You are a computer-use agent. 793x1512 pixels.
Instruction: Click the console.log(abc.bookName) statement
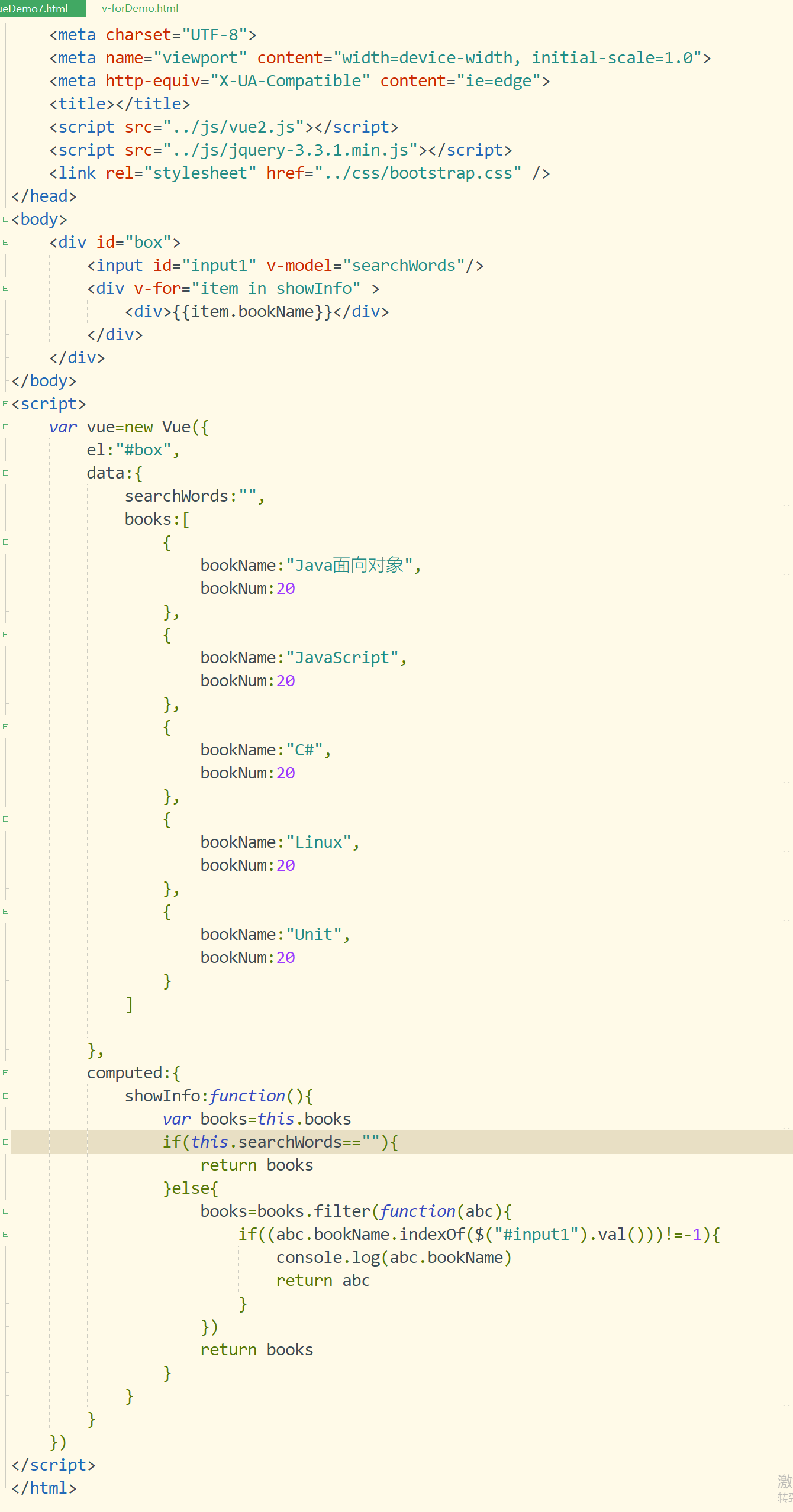pos(394,1257)
